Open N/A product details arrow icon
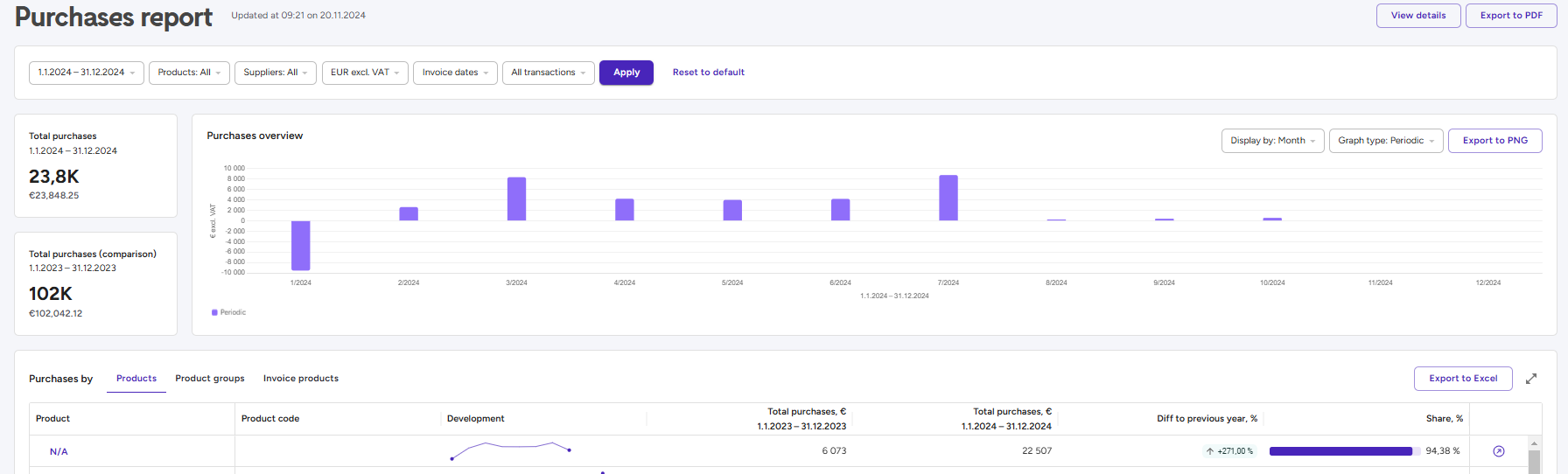 (1499, 451)
